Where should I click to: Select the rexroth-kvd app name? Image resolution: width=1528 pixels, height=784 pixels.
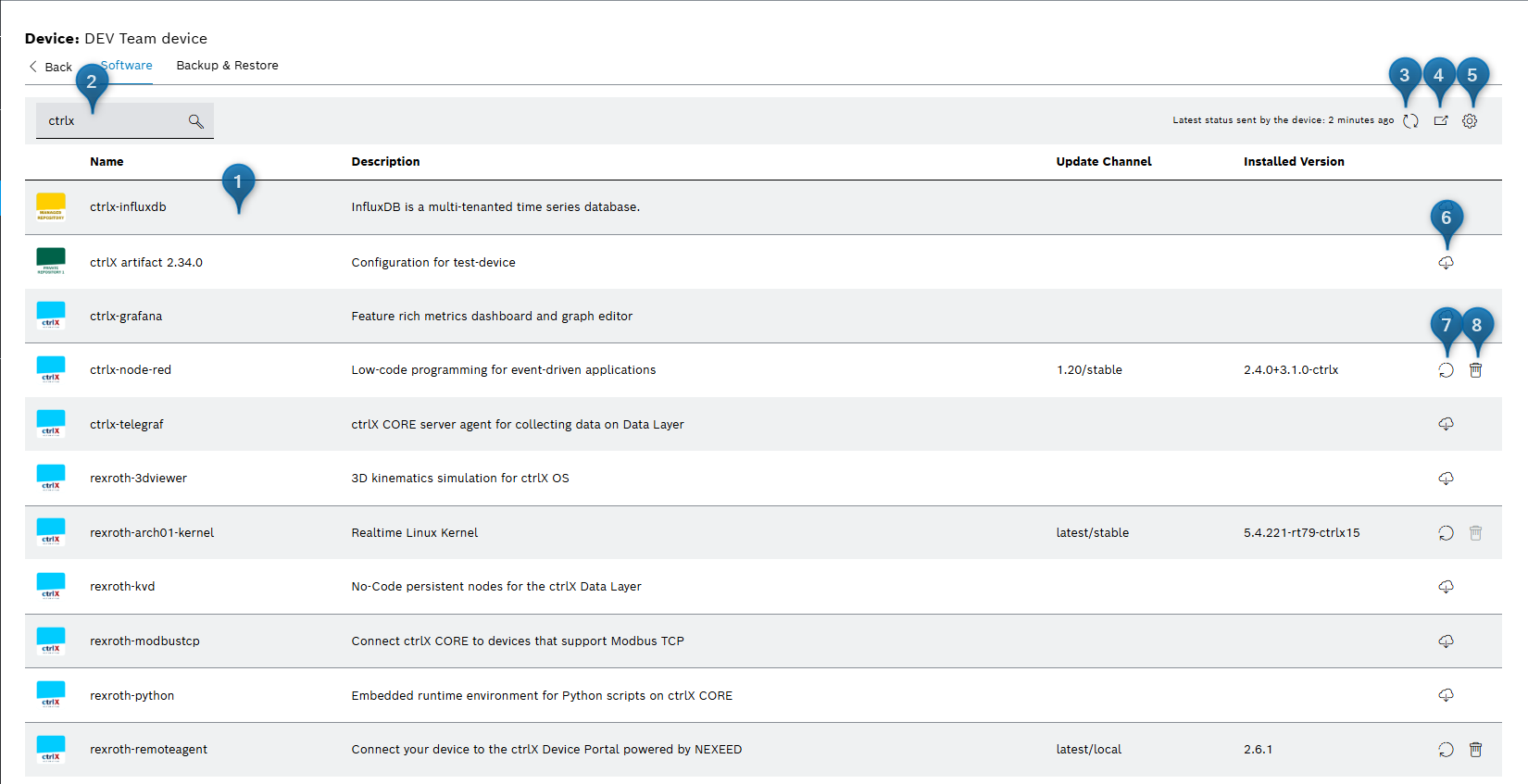(x=122, y=587)
